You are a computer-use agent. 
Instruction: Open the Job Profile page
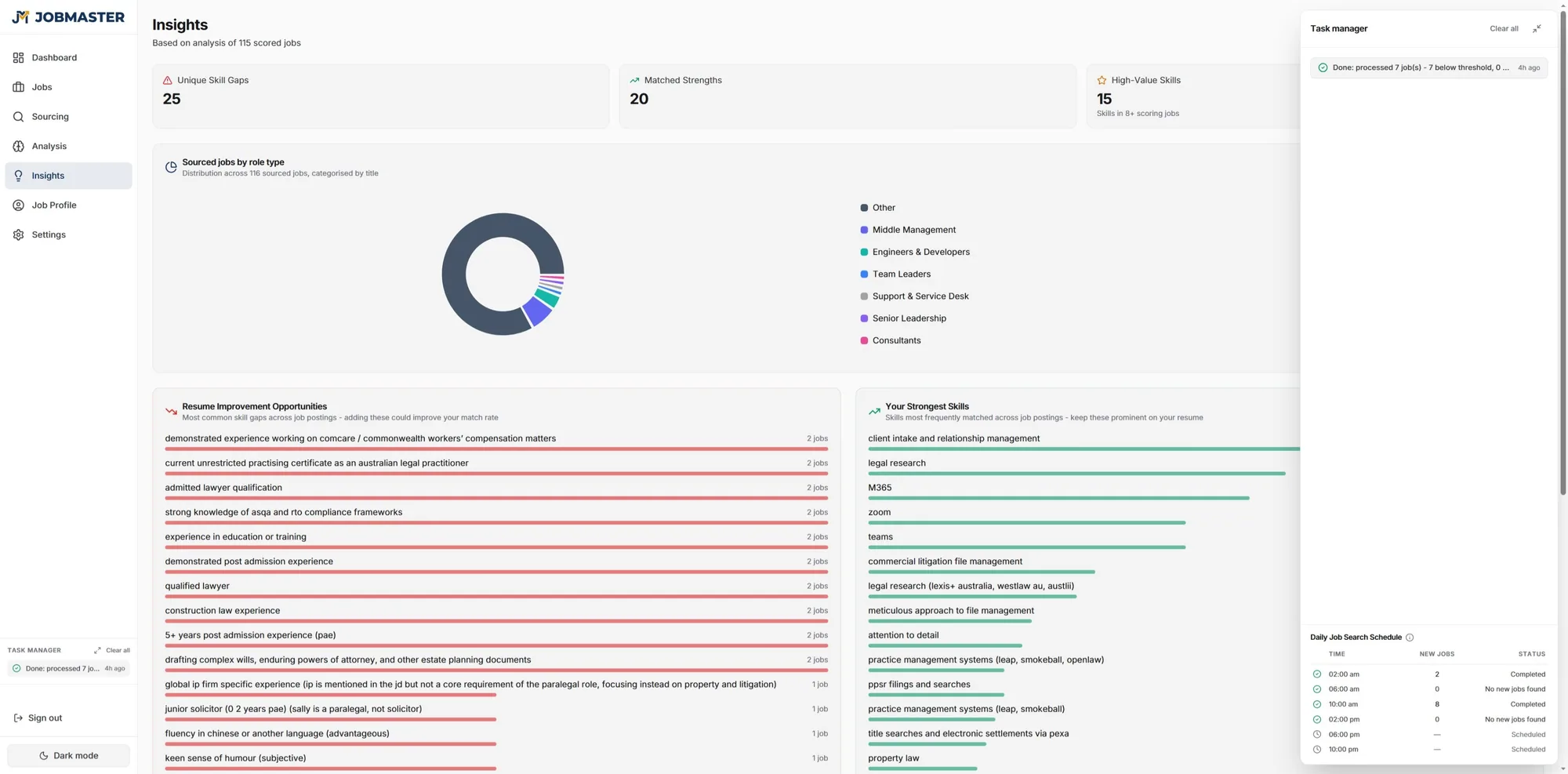(68, 205)
